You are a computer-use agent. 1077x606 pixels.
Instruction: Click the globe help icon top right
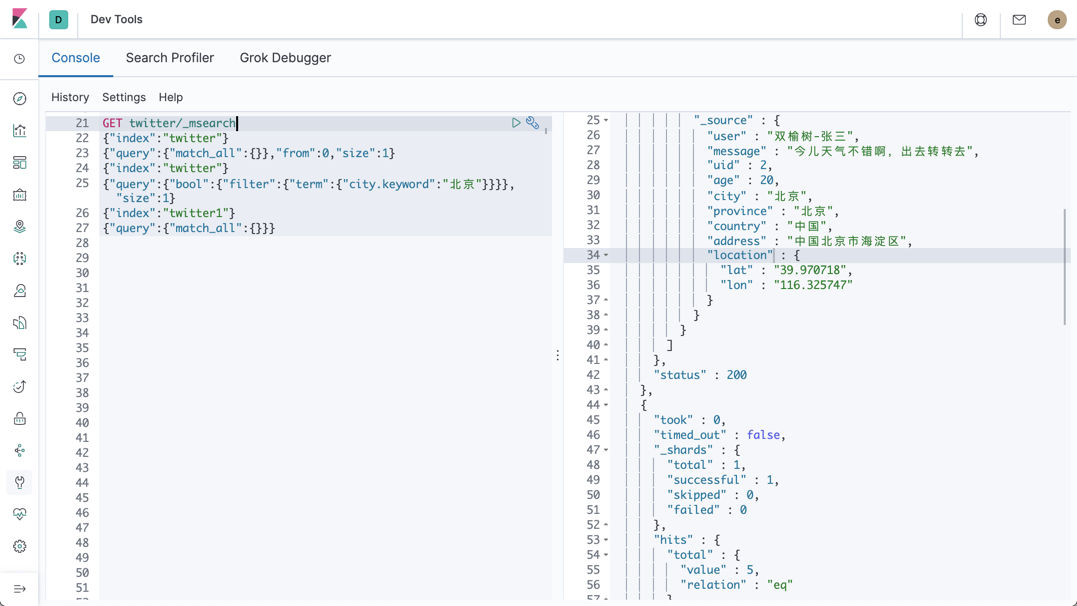(979, 20)
